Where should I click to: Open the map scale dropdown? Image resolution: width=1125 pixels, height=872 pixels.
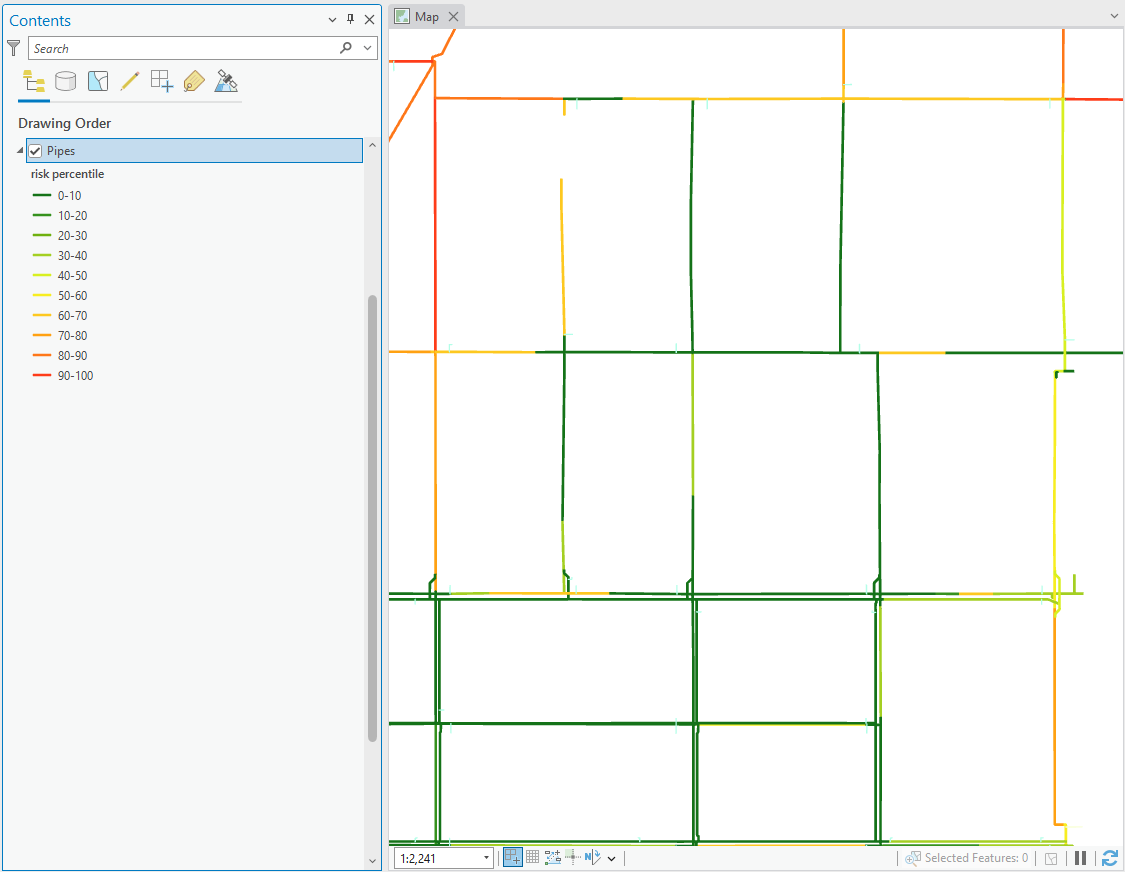[487, 858]
